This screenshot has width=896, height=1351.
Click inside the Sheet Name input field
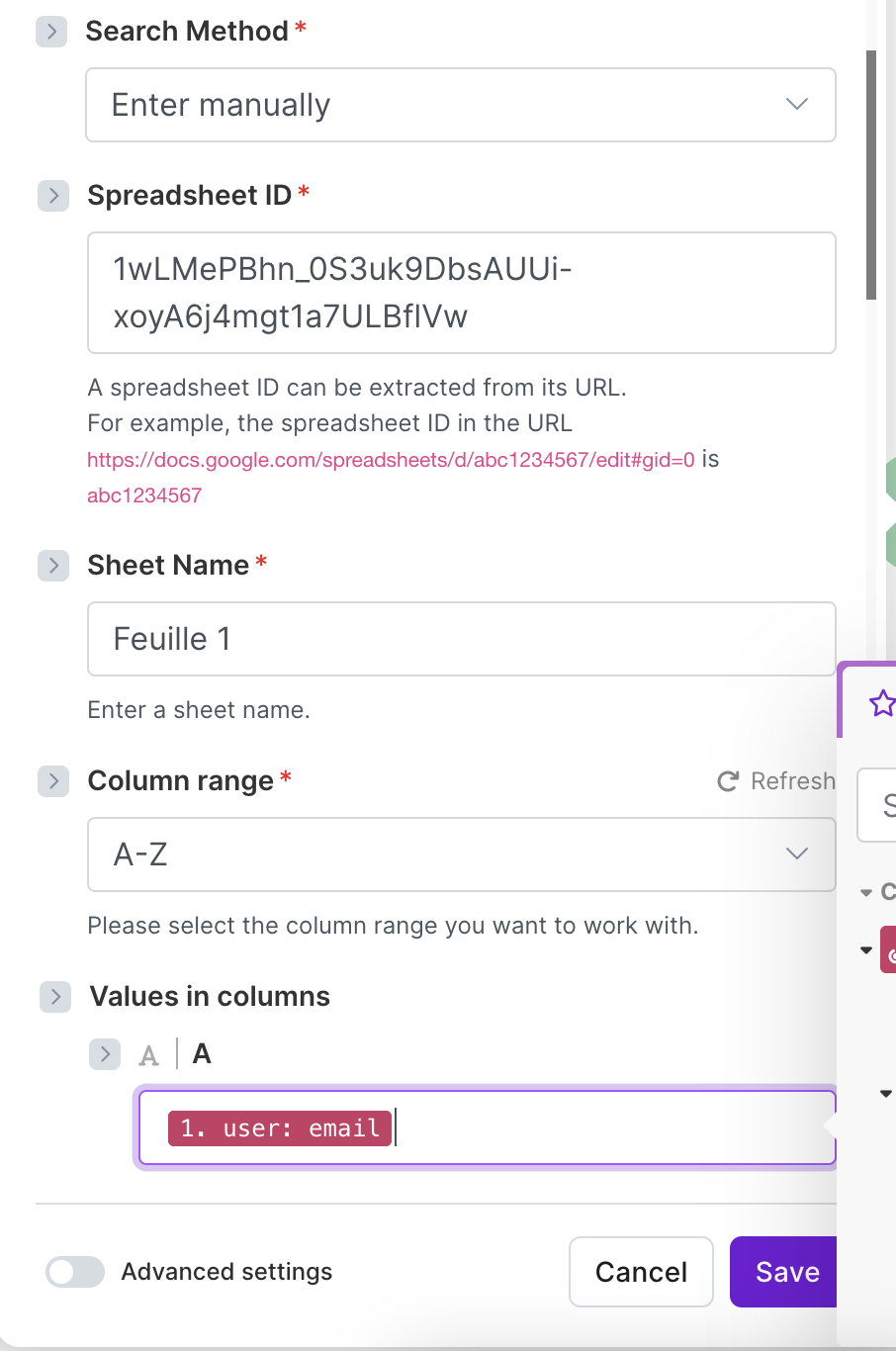click(461, 639)
